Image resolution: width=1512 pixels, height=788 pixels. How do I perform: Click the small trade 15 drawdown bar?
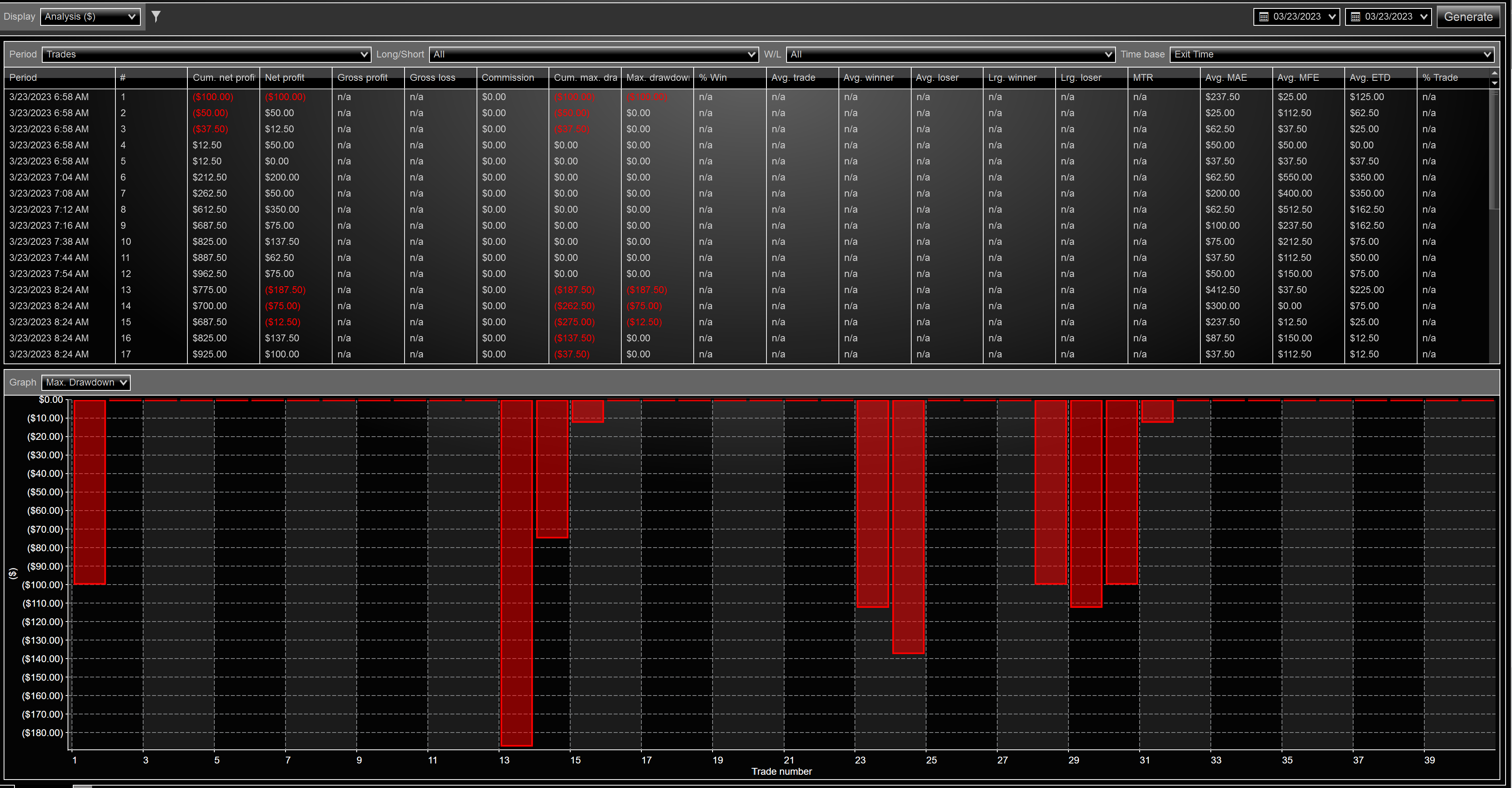[x=588, y=411]
